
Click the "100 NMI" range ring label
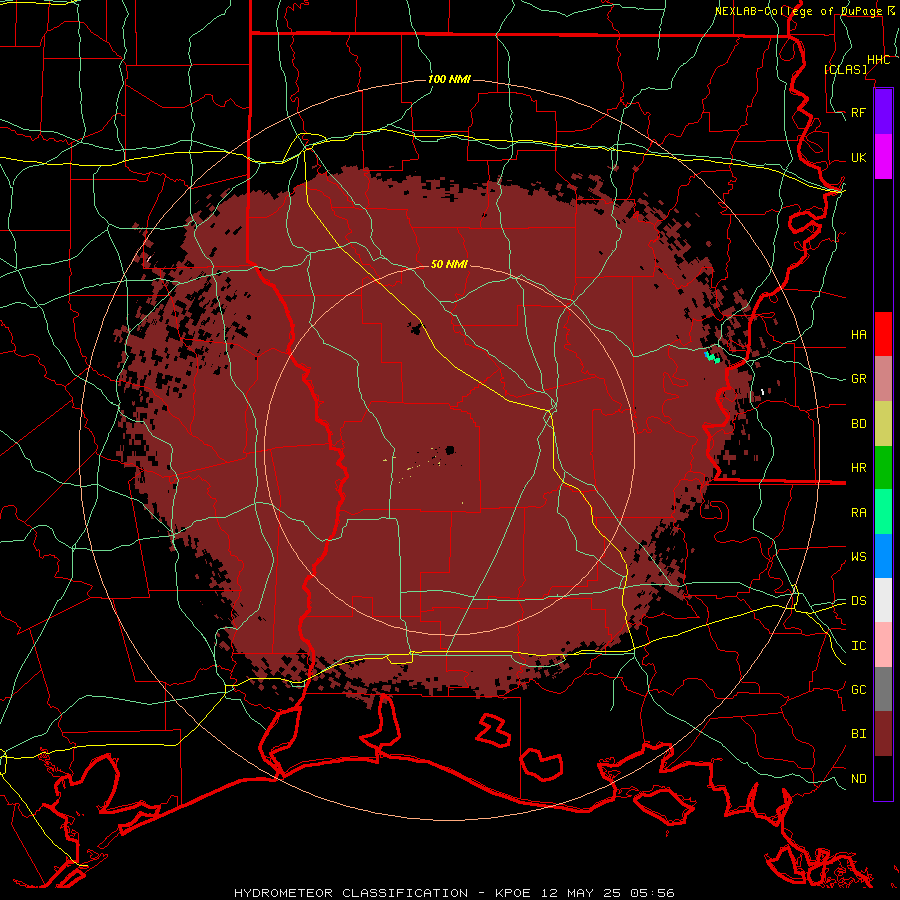coord(449,79)
